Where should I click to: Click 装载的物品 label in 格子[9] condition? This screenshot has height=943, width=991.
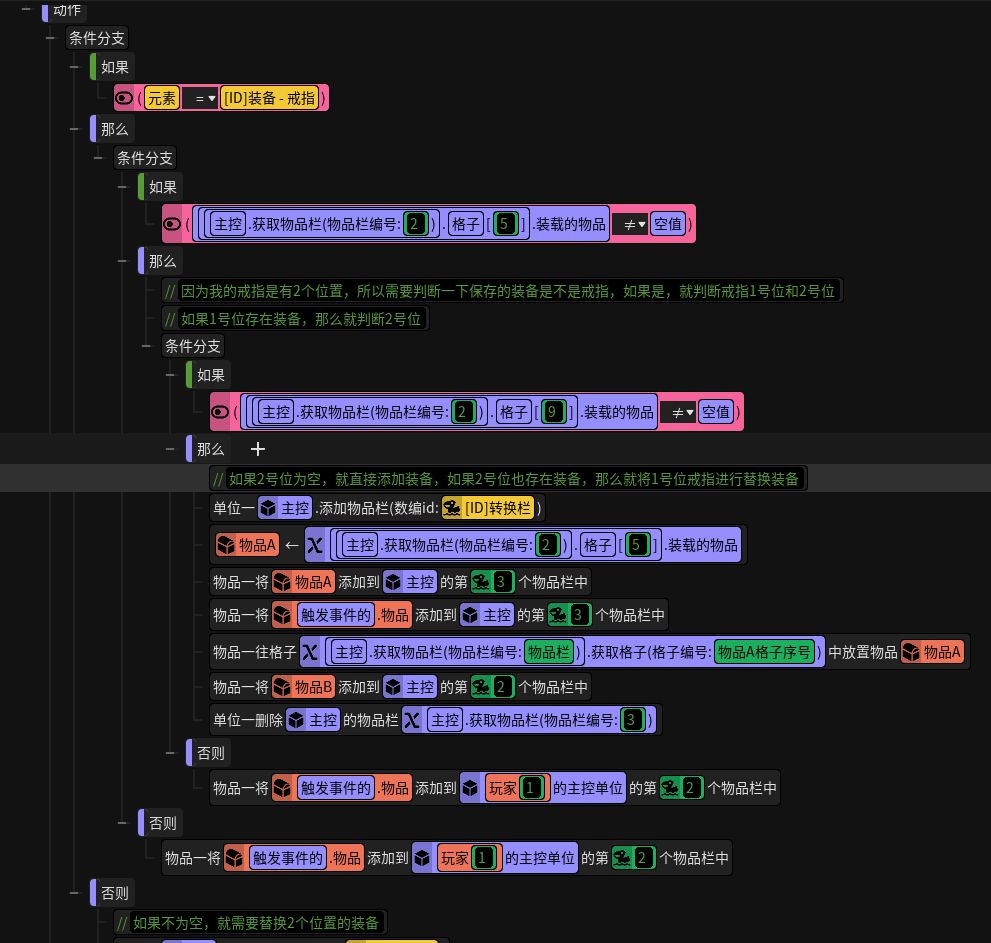click(618, 412)
